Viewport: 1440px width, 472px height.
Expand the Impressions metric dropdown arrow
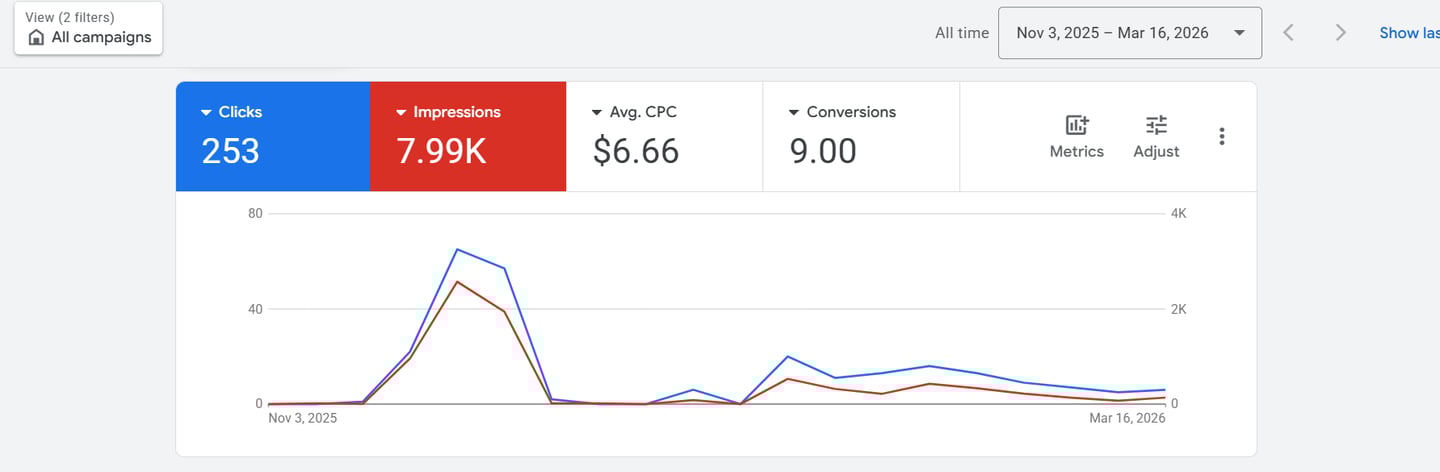pos(401,113)
